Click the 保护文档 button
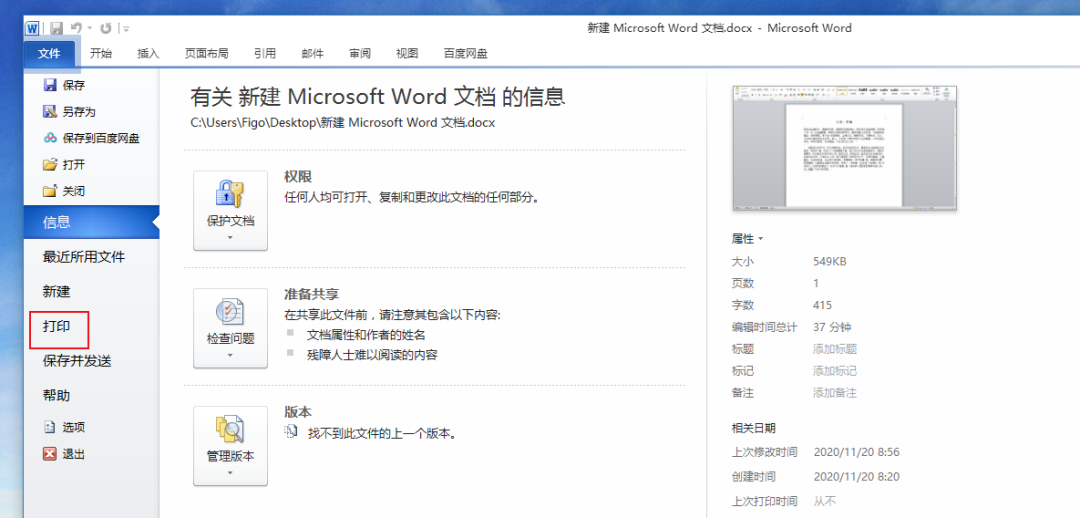Image resolution: width=1080 pixels, height=518 pixels. click(x=231, y=211)
